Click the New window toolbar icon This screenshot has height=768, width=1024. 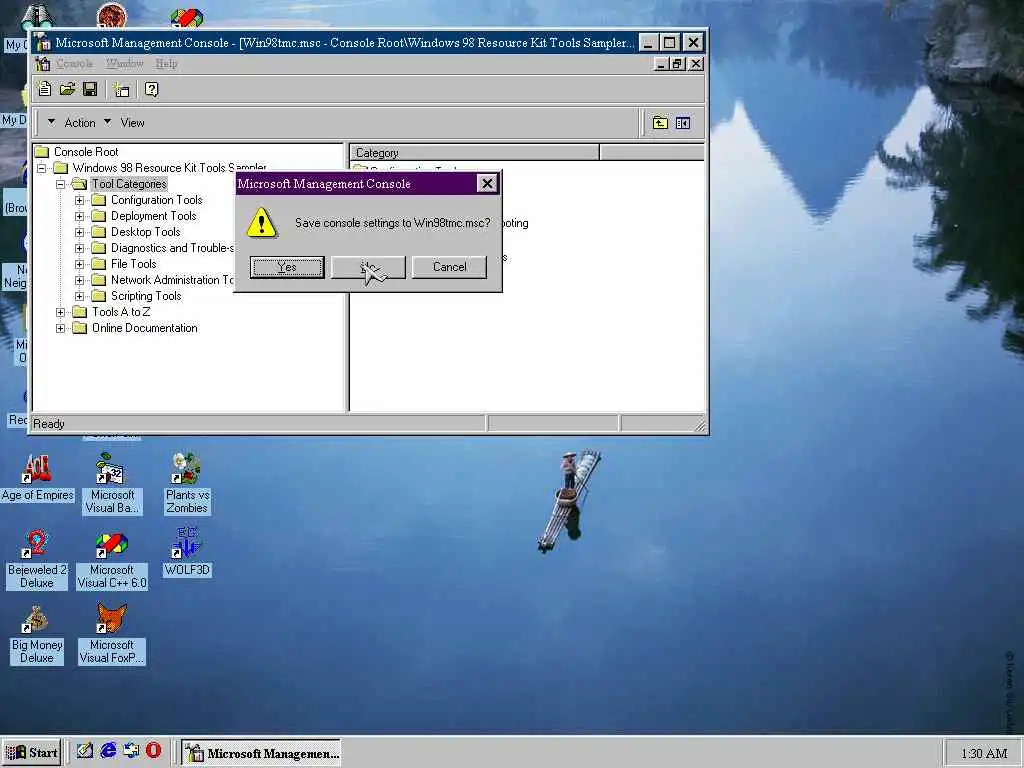click(121, 89)
